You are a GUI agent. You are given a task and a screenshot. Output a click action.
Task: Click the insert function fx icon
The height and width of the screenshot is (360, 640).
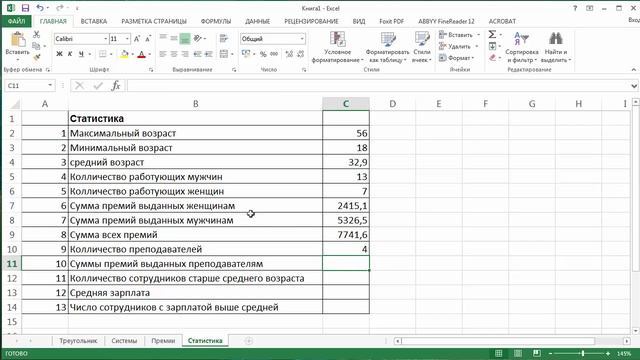pos(116,86)
